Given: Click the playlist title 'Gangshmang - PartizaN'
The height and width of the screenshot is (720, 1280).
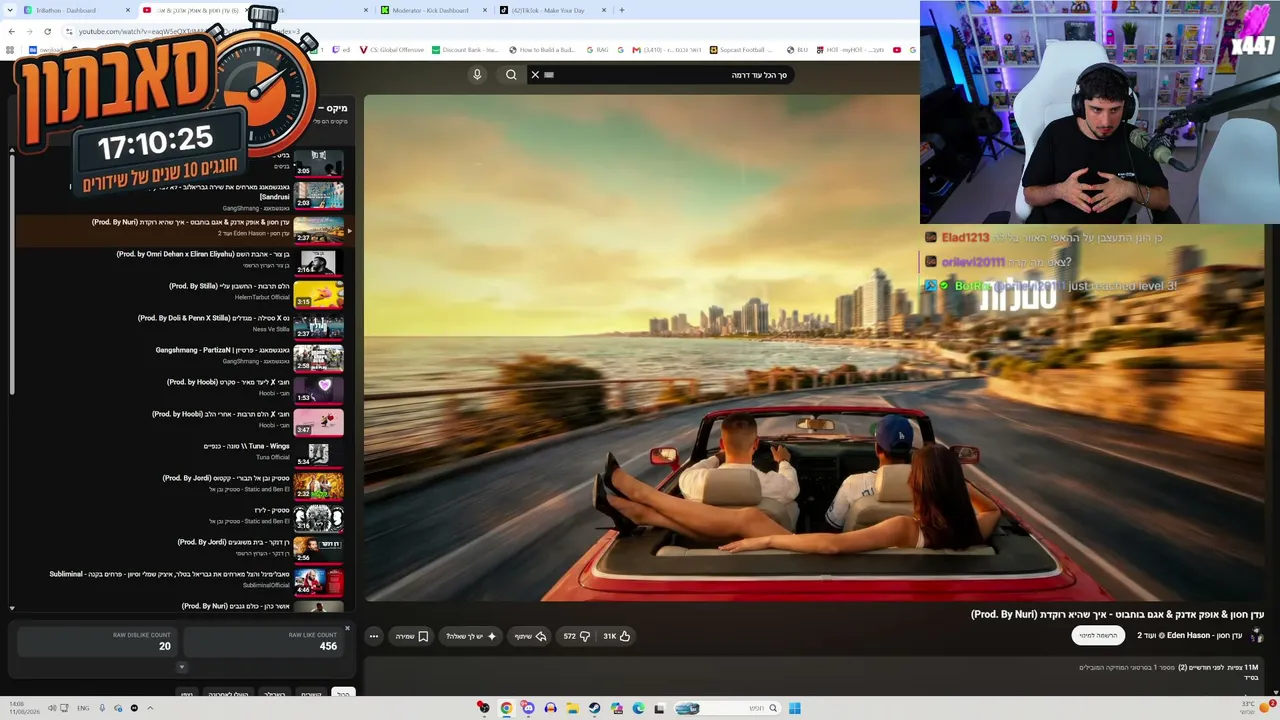Looking at the screenshot, I should pos(222,350).
